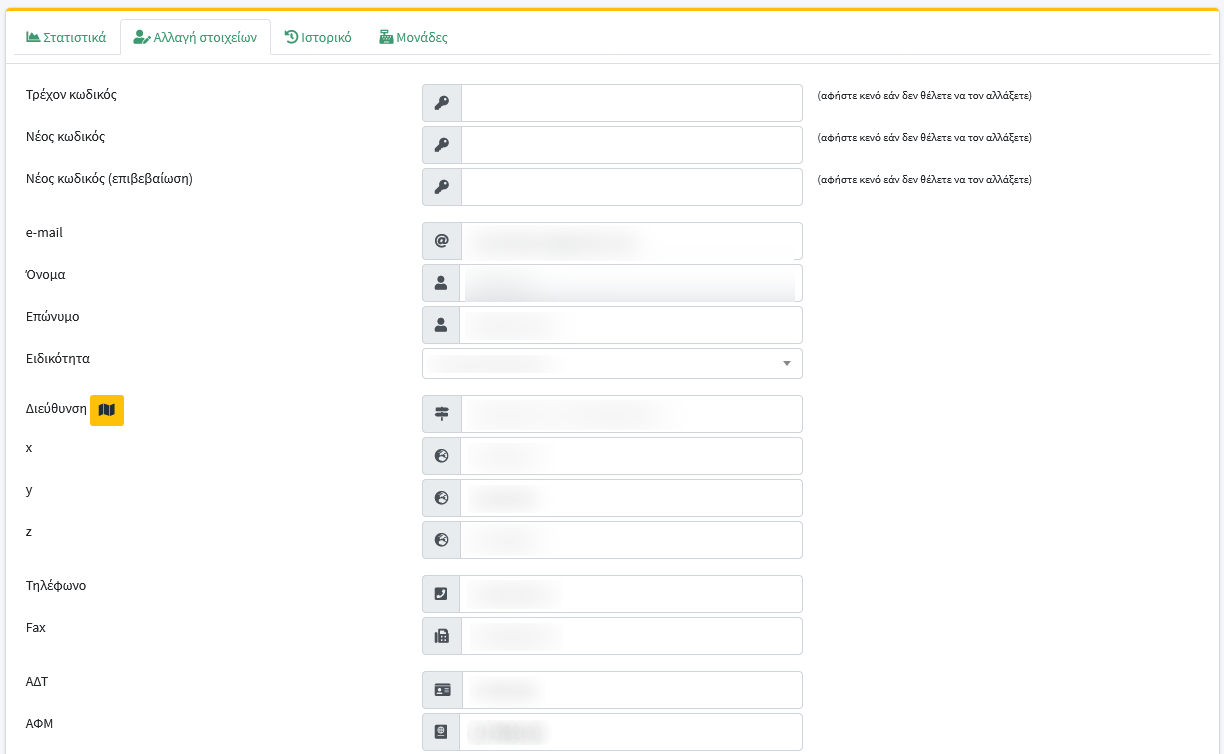Focus the Νέος κωδικός input field
Image resolution: width=1224 pixels, height=754 pixels.
click(631, 145)
